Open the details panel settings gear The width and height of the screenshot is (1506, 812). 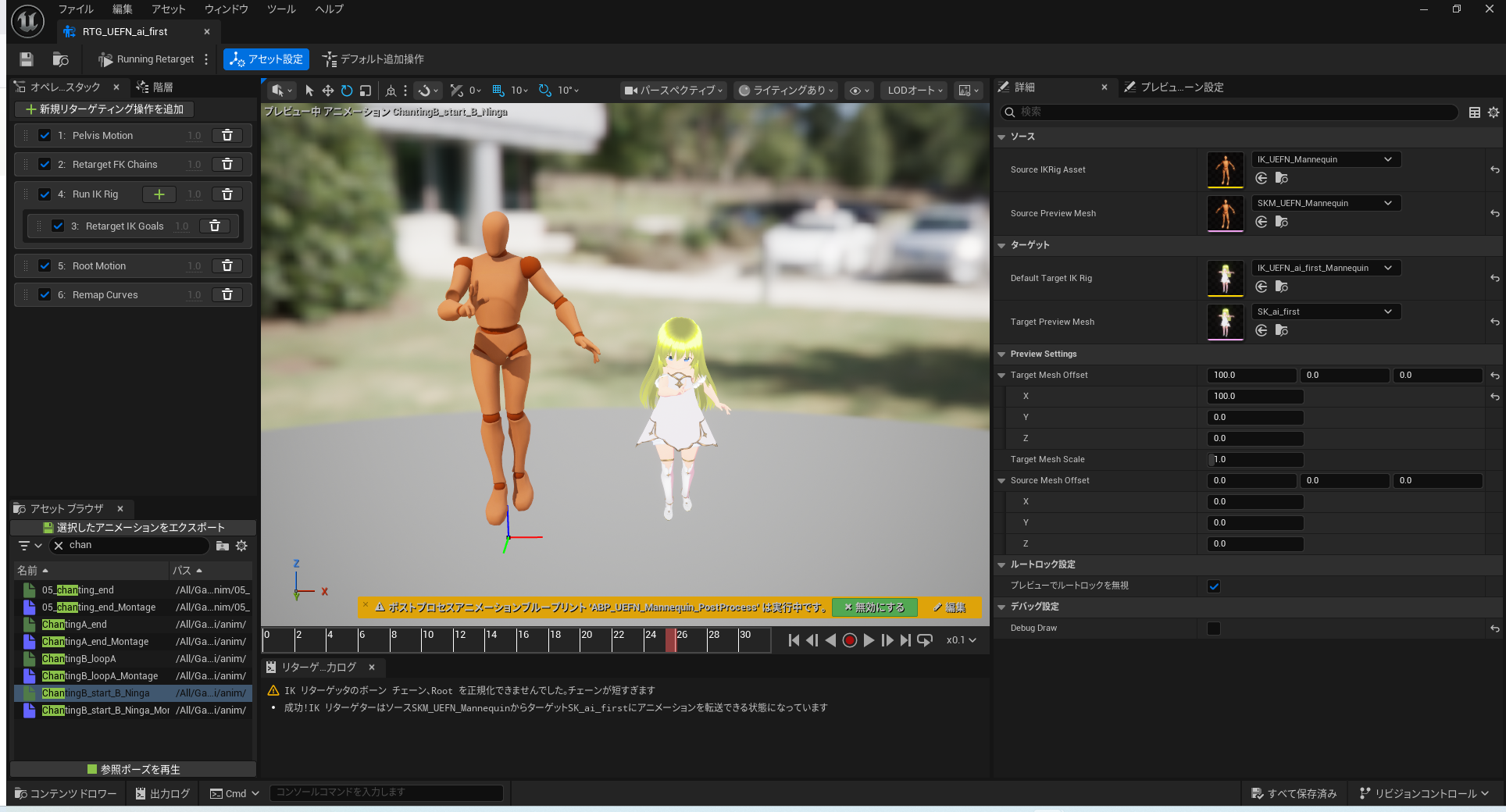pyautogui.click(x=1494, y=112)
